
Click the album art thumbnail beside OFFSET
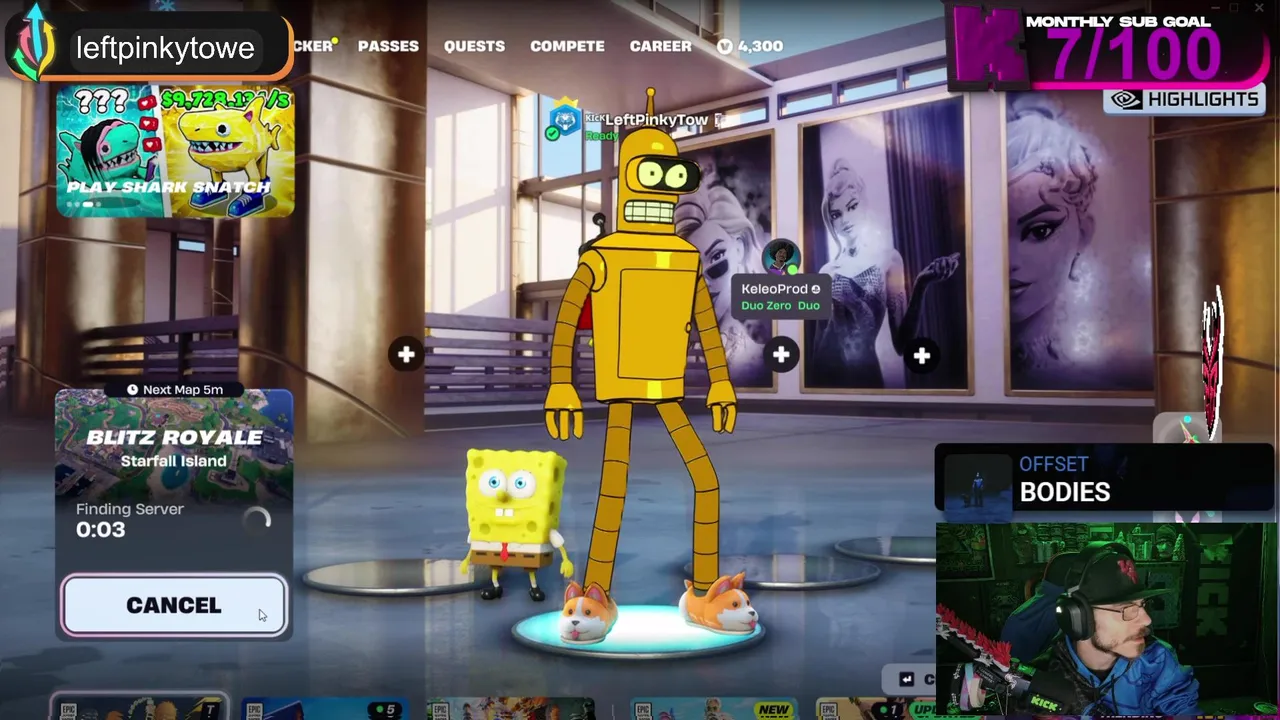click(x=978, y=481)
